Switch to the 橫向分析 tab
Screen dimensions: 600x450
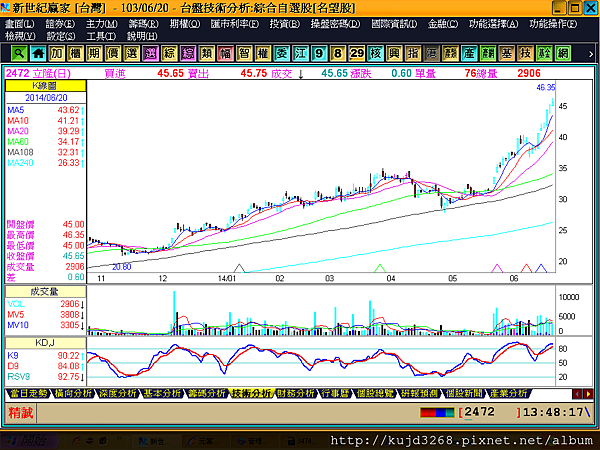click(x=73, y=393)
